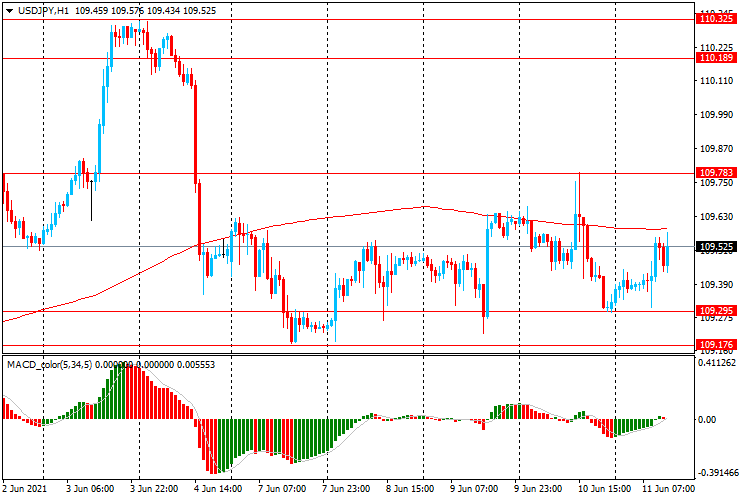This screenshot has width=740, height=500.
Task: Select the 0.411262 MACD scale value
Action: coord(716,363)
